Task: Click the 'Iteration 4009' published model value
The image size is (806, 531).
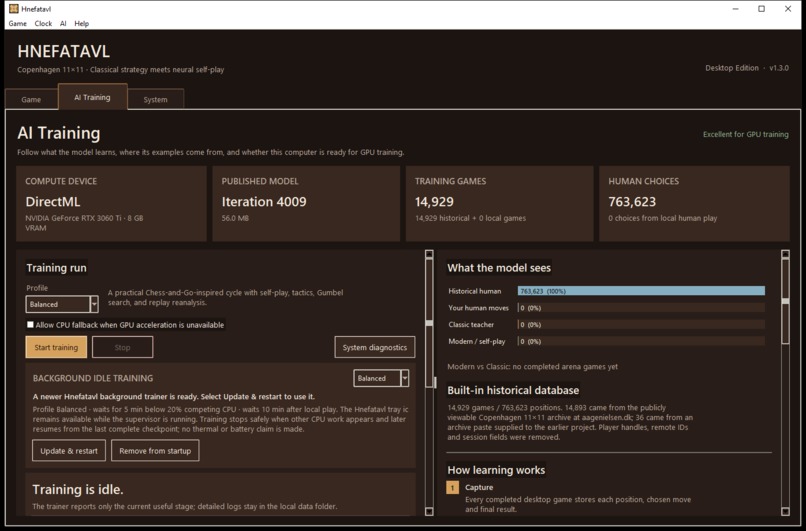Action: (264, 202)
